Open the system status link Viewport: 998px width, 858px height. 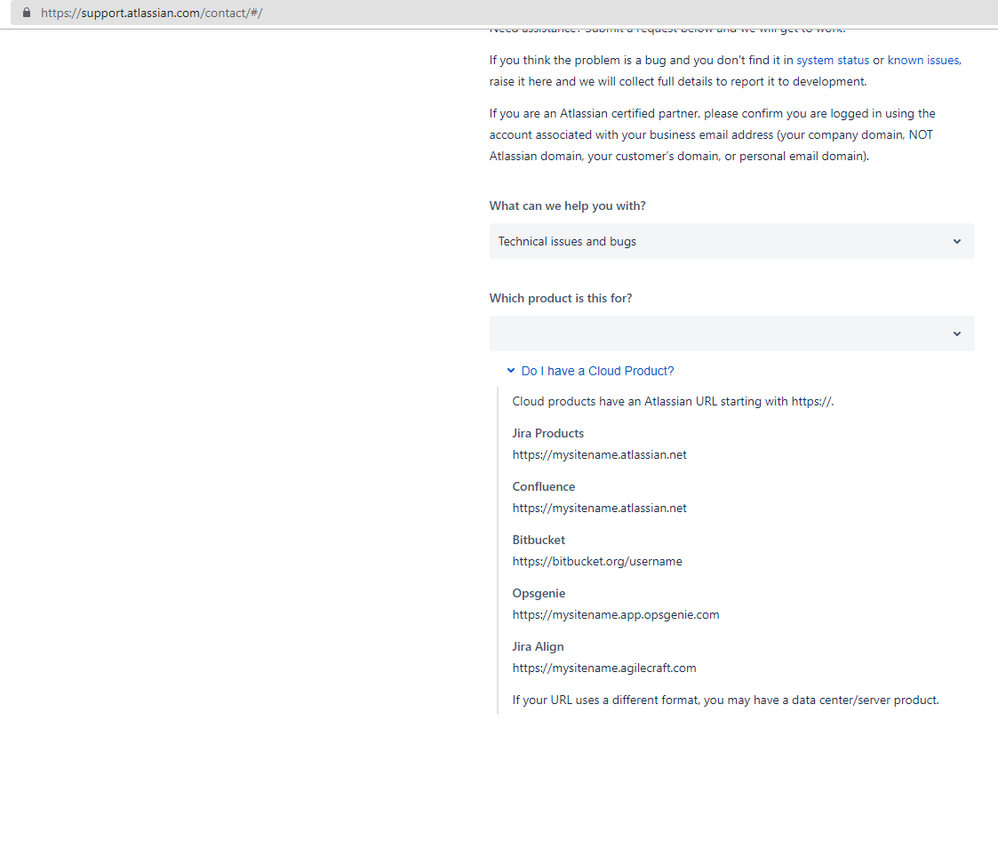(x=833, y=60)
